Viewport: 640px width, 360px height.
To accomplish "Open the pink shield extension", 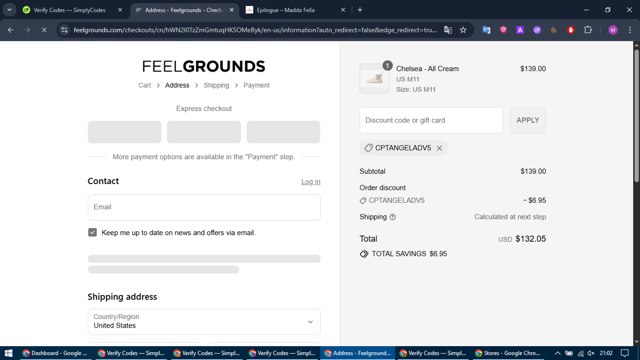I will pyautogui.click(x=503, y=30).
